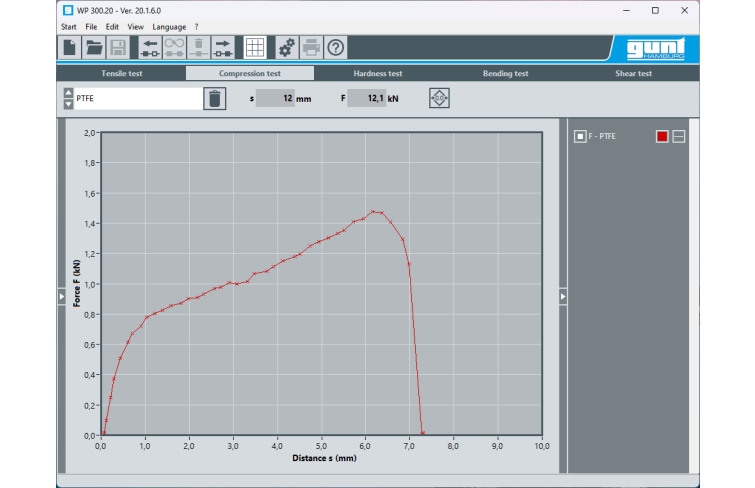The image size is (755, 488).
Task: Step up the PTFE series selector
Action: 68,93
